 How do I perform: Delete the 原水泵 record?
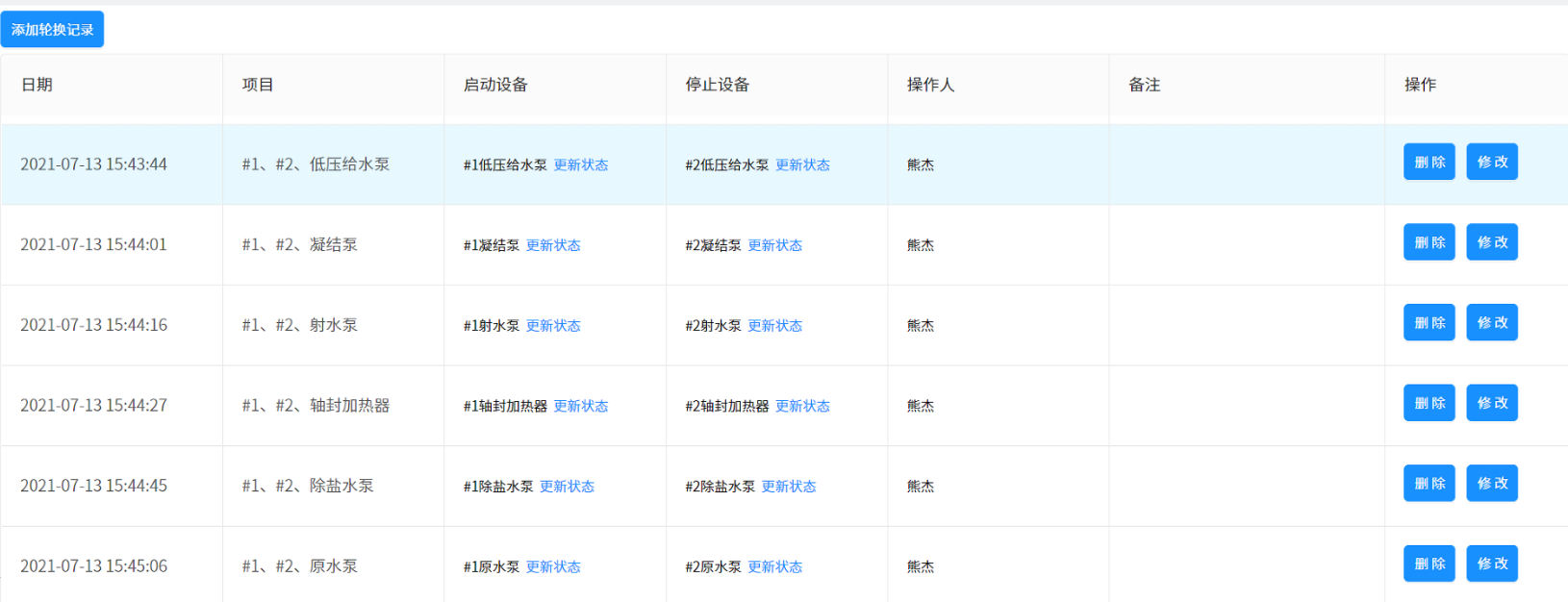click(1429, 564)
